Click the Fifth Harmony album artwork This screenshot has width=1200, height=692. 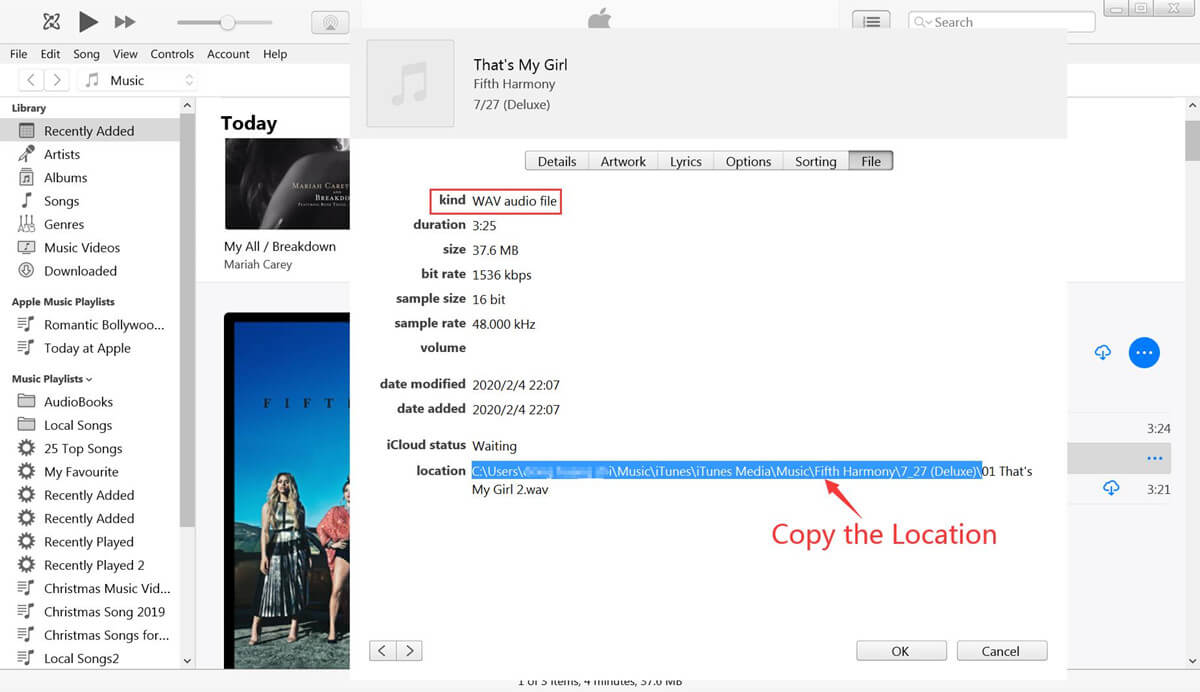click(287, 490)
